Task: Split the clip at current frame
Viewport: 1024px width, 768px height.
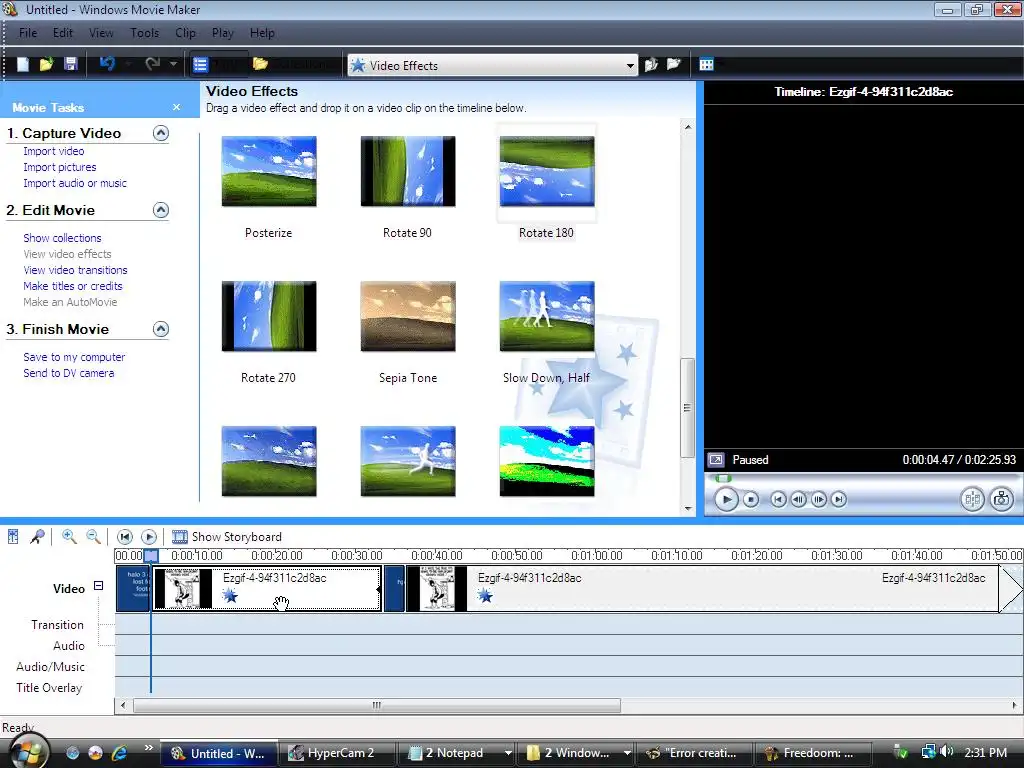Action: click(972, 500)
